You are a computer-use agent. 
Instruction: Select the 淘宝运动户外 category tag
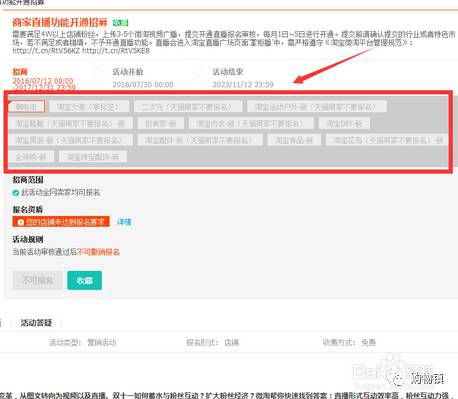[317, 107]
